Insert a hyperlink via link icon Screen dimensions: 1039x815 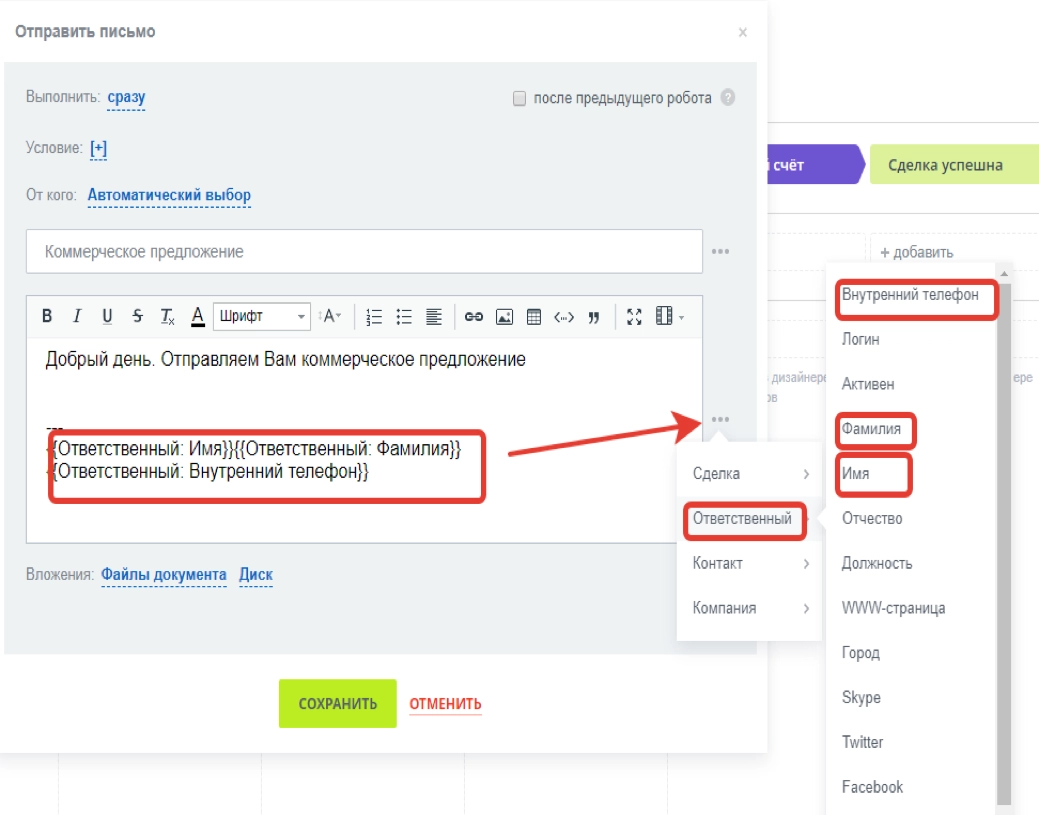tap(474, 317)
